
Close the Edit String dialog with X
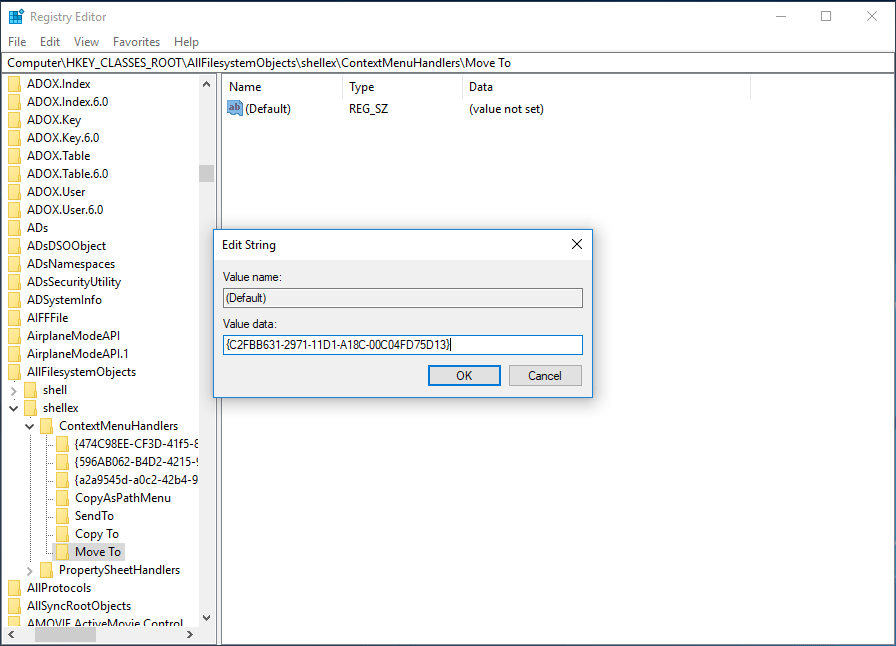[577, 244]
